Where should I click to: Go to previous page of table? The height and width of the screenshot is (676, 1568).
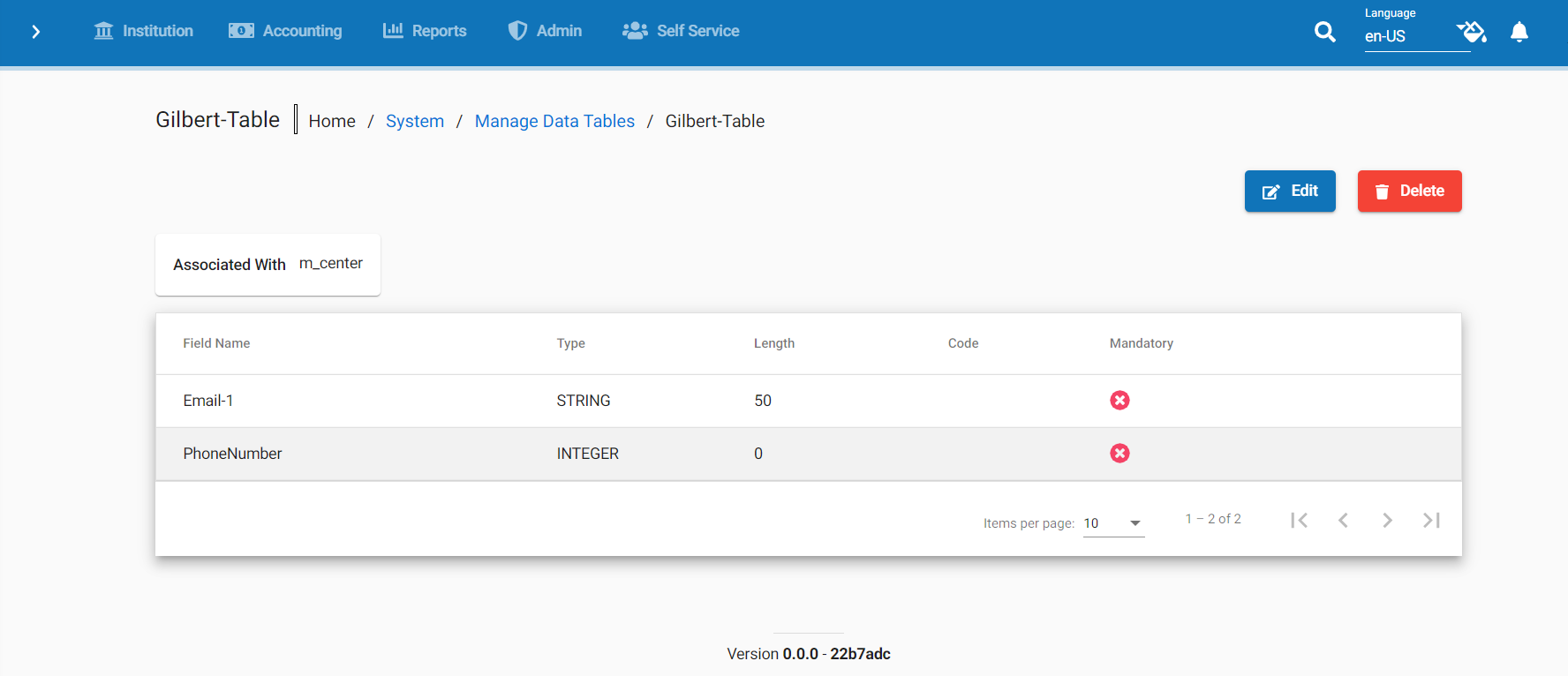[1343, 521]
